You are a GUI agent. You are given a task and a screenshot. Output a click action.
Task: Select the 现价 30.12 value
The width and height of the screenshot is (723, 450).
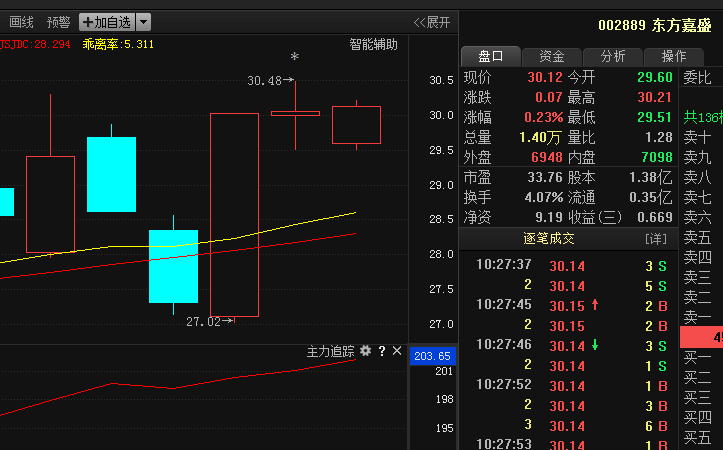pos(545,77)
